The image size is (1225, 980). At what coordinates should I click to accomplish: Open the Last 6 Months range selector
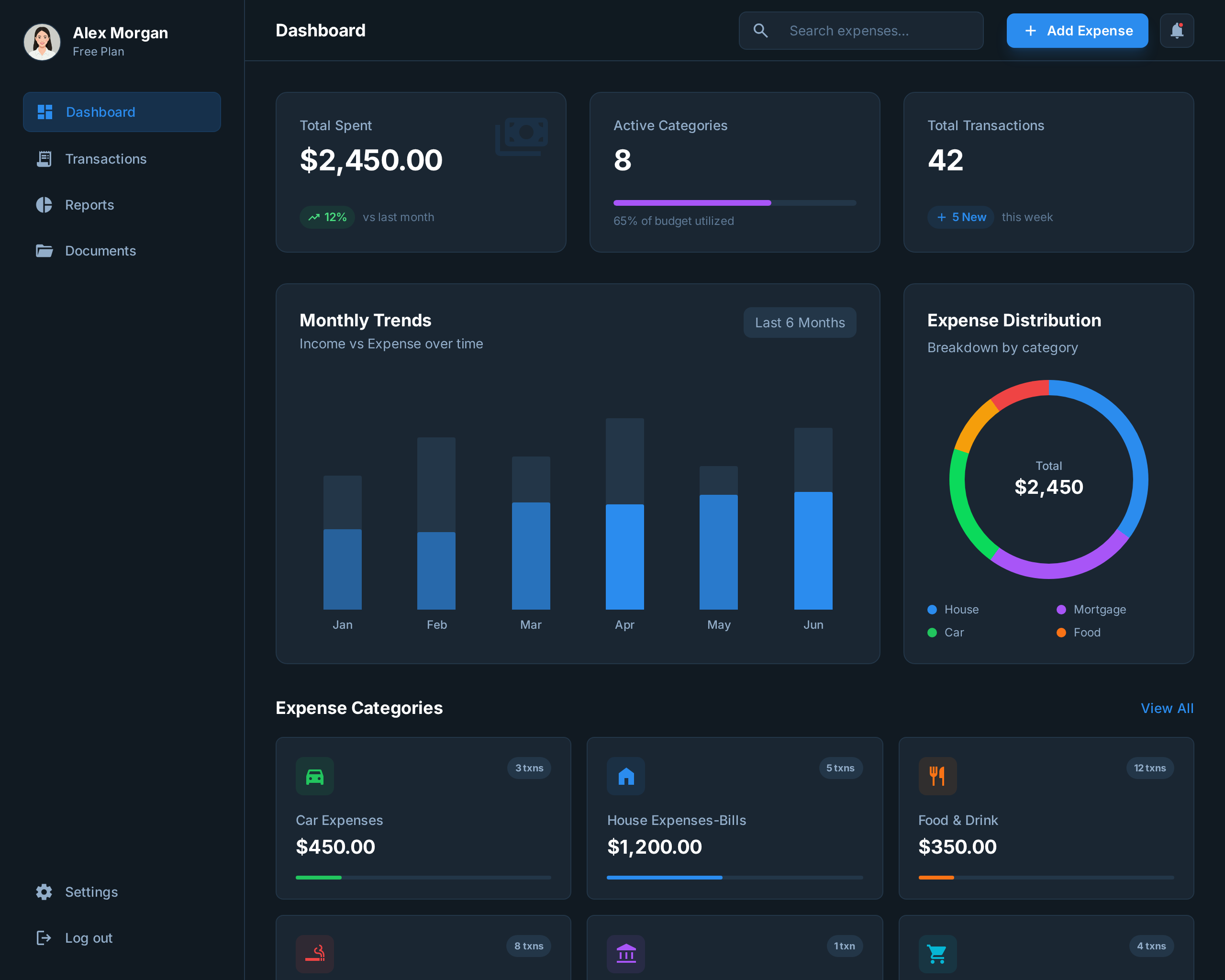(799, 323)
